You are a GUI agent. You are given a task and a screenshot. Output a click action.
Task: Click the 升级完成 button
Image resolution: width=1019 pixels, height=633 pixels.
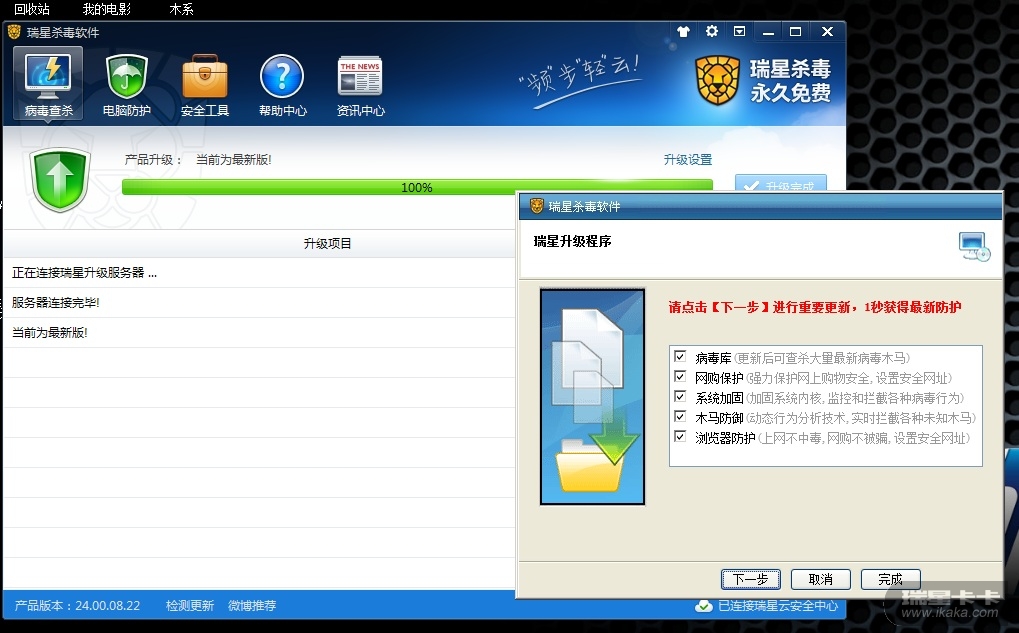click(x=780, y=183)
